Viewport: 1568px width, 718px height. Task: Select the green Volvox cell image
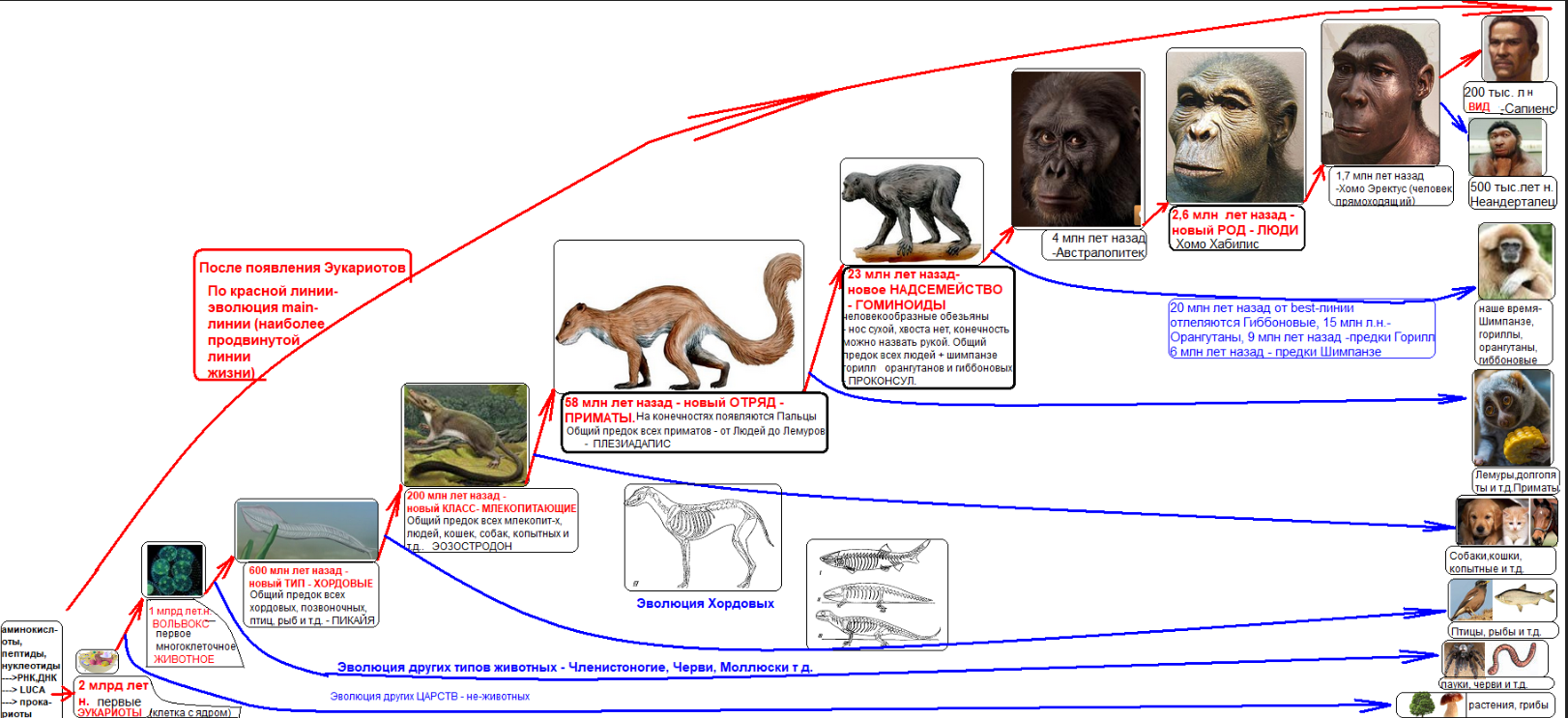173,569
